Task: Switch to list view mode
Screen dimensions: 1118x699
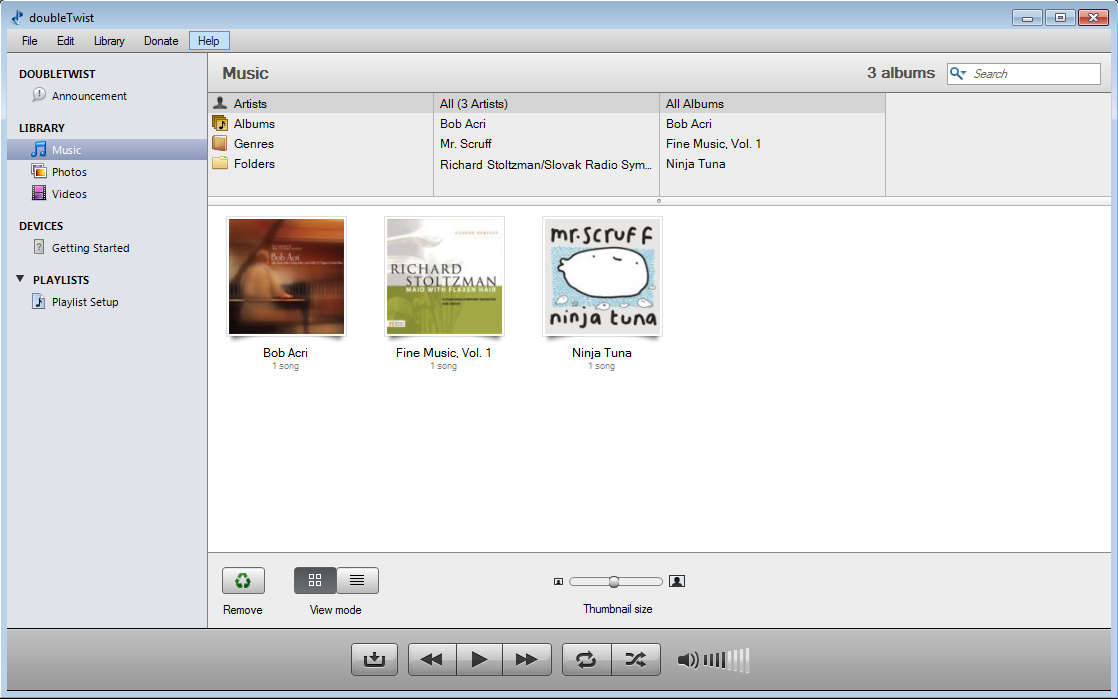Action: coord(357,581)
